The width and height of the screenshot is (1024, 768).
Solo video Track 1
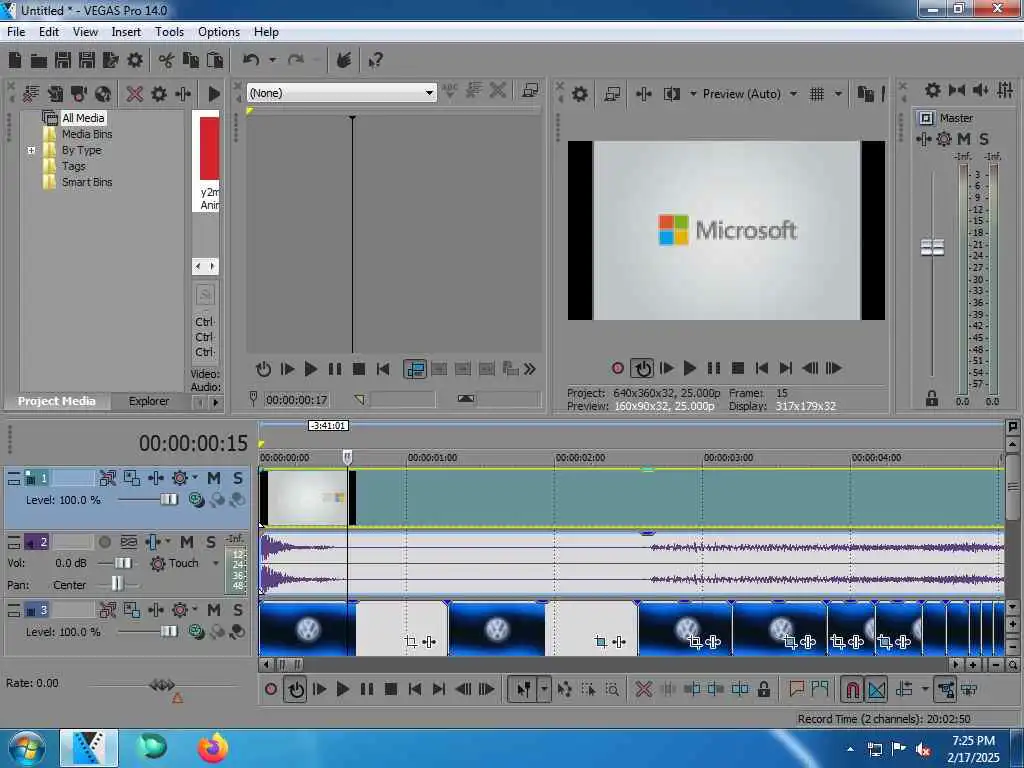(238, 479)
